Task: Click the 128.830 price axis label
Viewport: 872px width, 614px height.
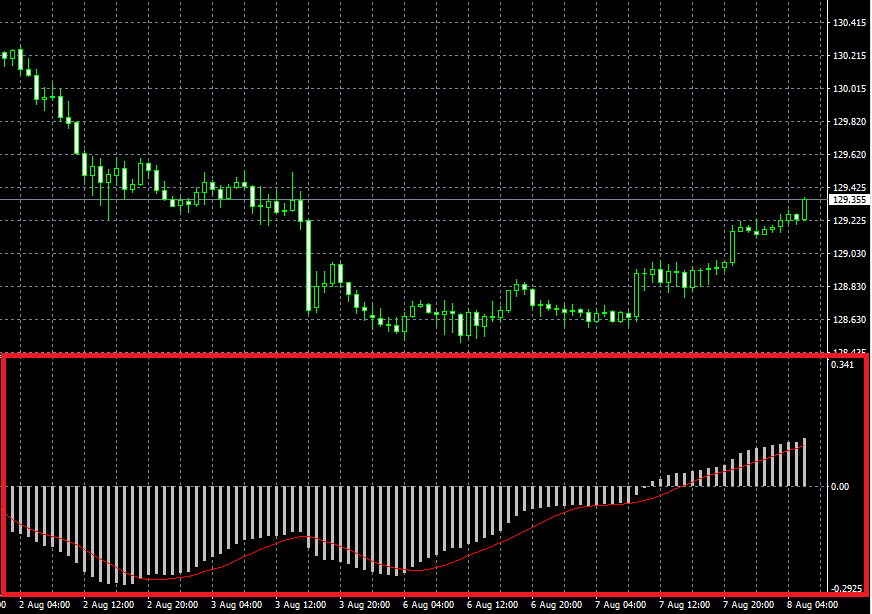Action: (849, 286)
